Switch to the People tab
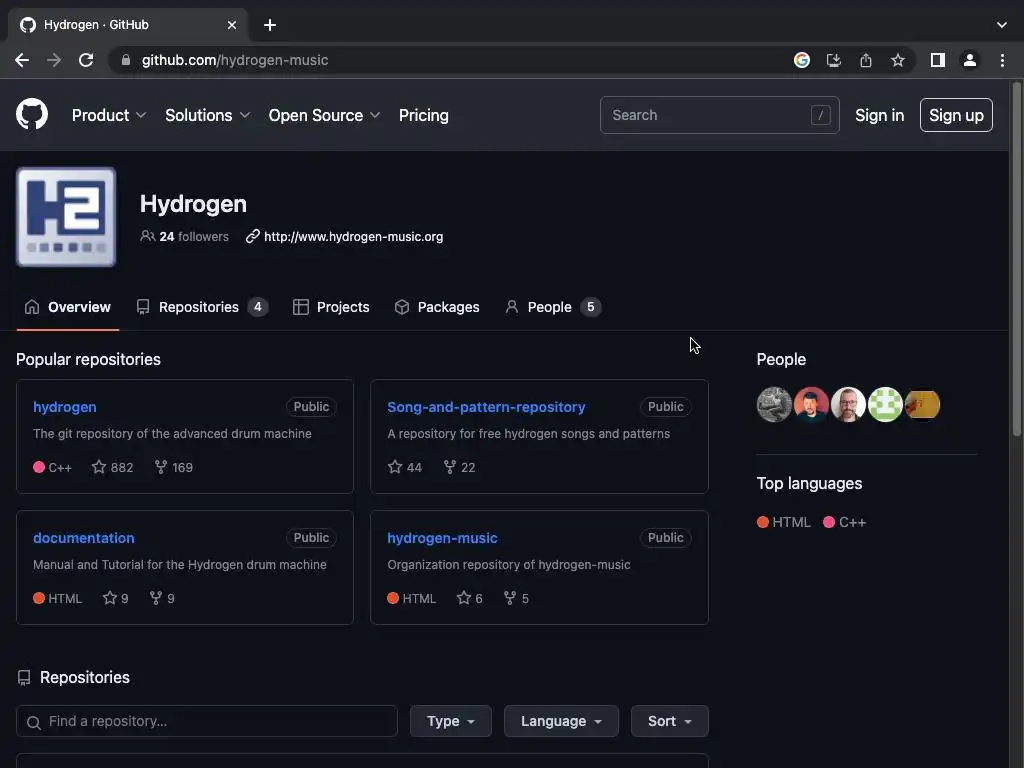This screenshot has height=768, width=1024. point(552,307)
